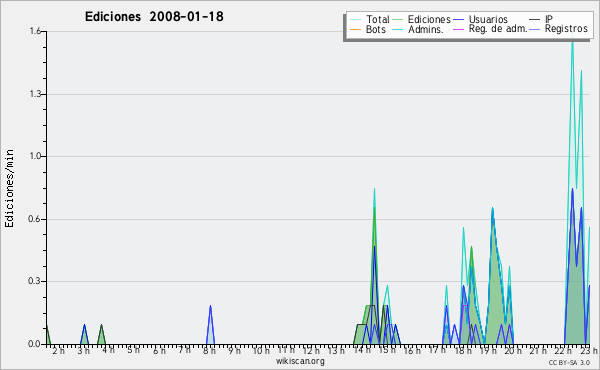The width and height of the screenshot is (600, 370).
Task: Click the '7 h' x-axis label
Action: coord(184,350)
